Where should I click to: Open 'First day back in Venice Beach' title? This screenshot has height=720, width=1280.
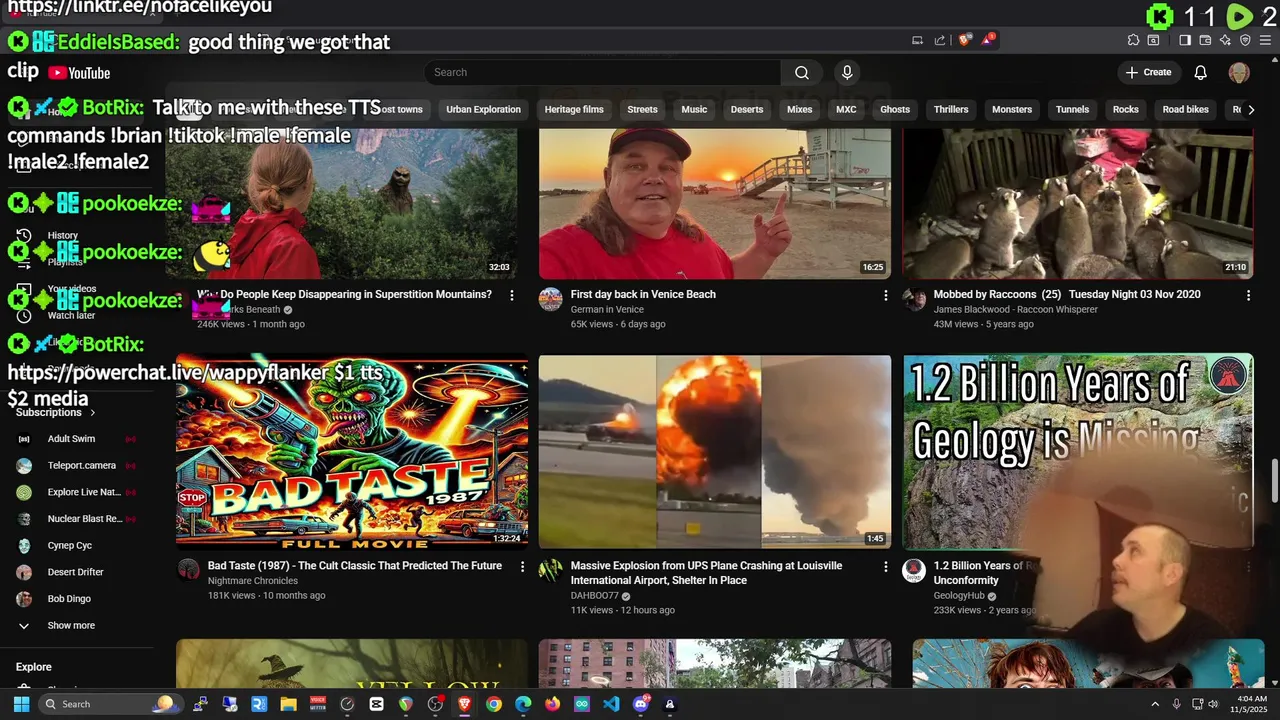643,295
